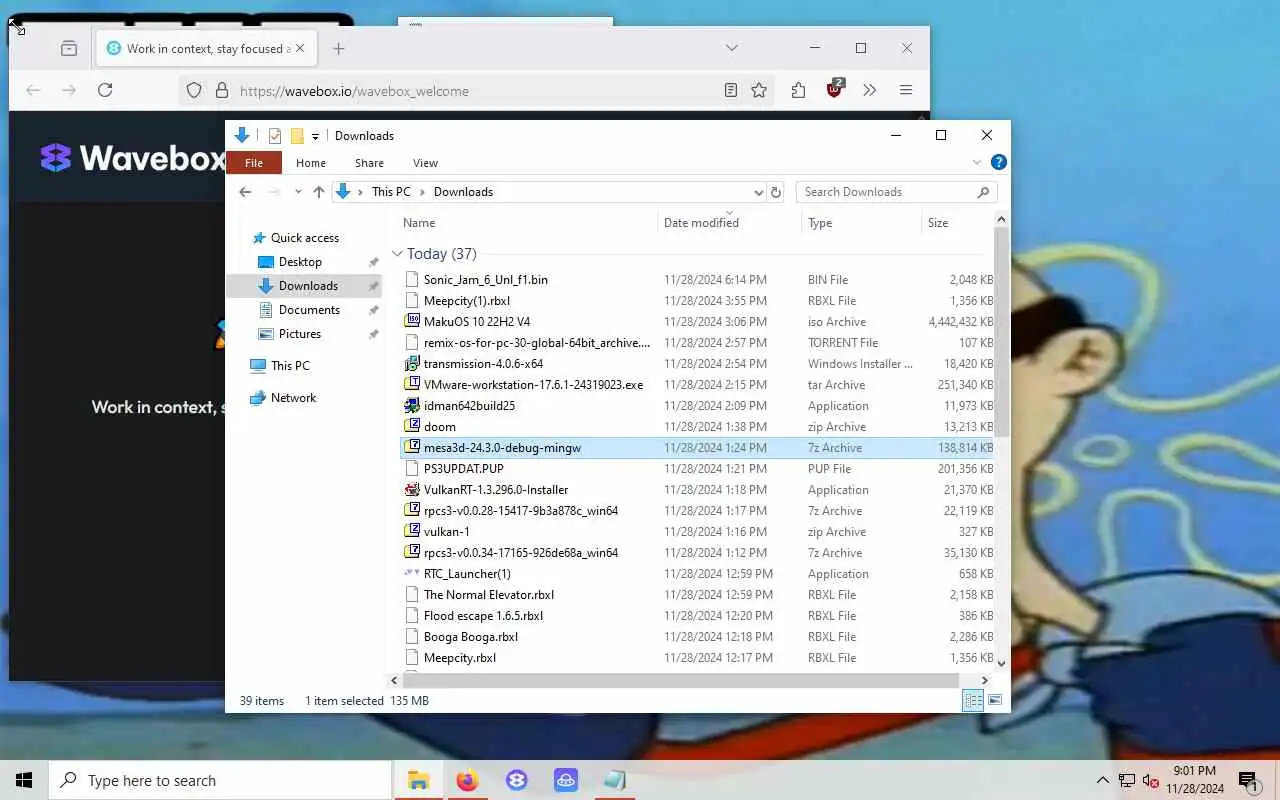Open Firefox extensions puzzle icon
Image resolution: width=1280 pixels, height=800 pixels.
[x=798, y=90]
